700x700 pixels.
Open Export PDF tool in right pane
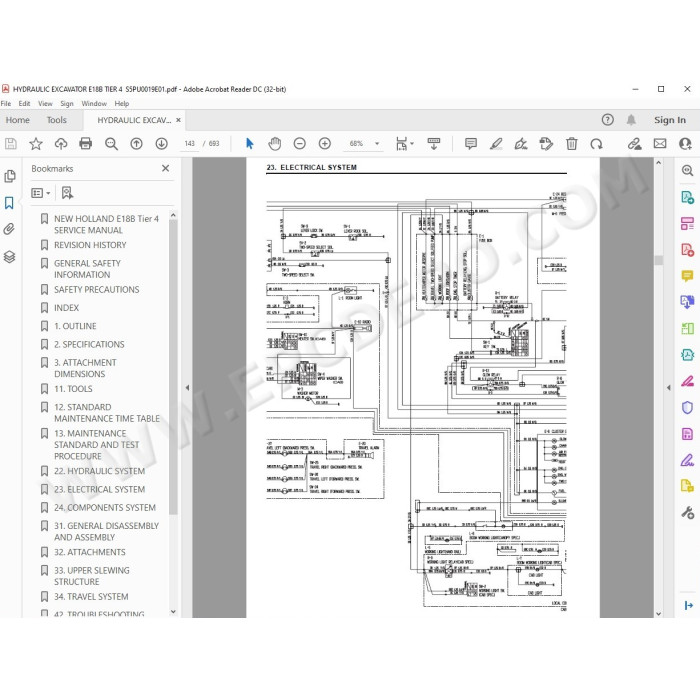[687, 197]
